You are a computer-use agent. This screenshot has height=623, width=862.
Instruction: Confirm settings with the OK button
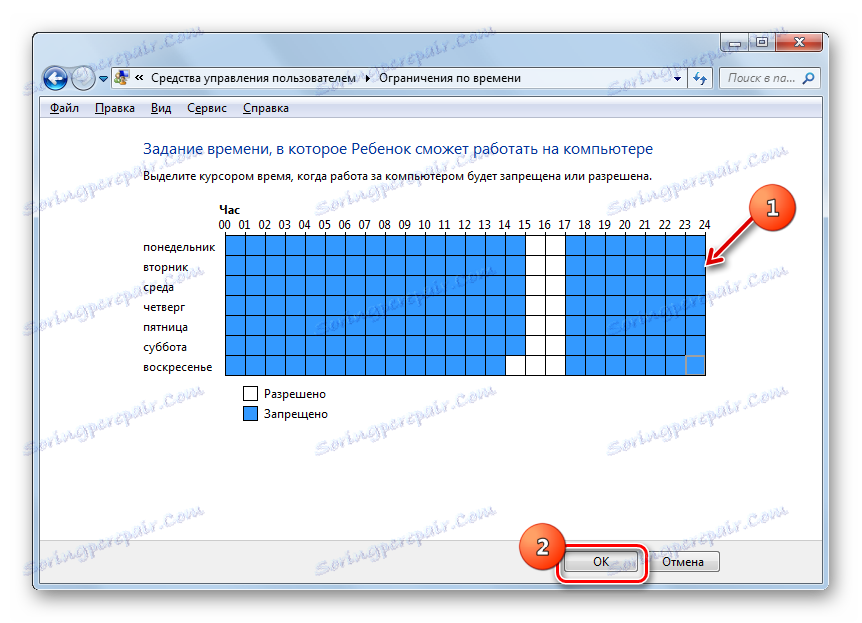click(601, 561)
